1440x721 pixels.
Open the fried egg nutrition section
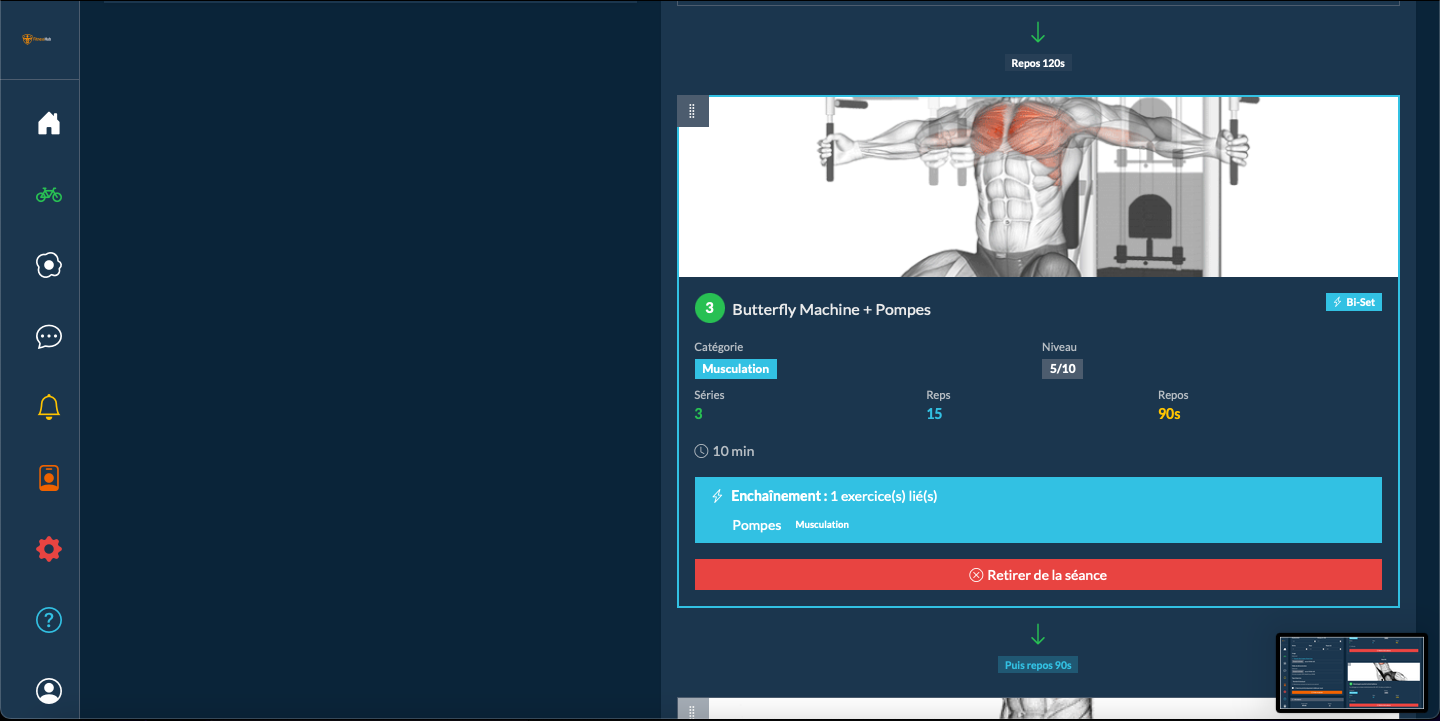pyautogui.click(x=49, y=265)
